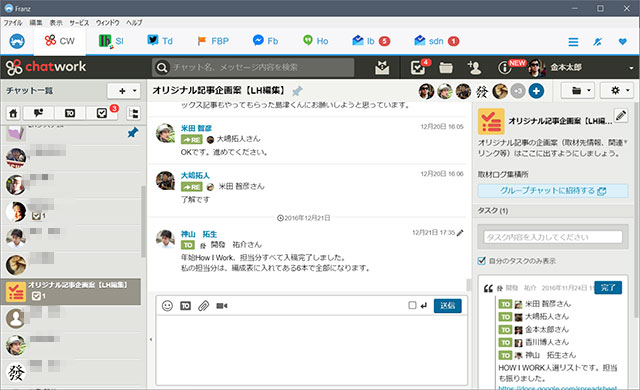The width and height of the screenshot is (640, 390).
Task: Attach a file with the paperclip icon
Action: [x=204, y=306]
